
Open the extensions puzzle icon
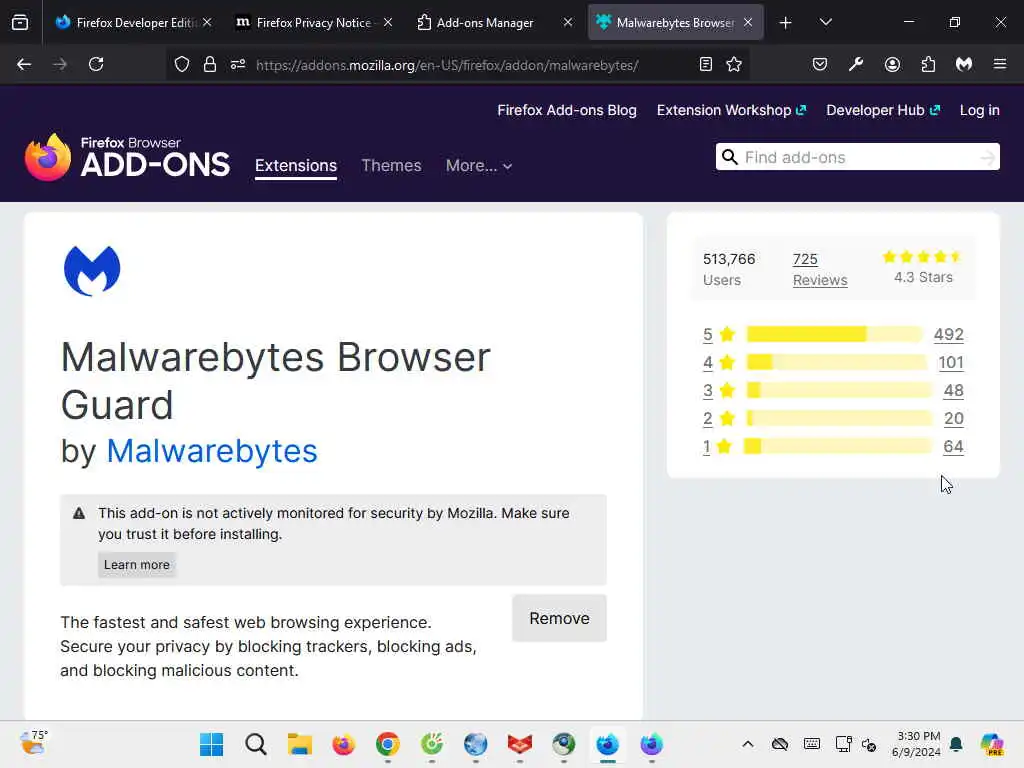click(x=928, y=64)
